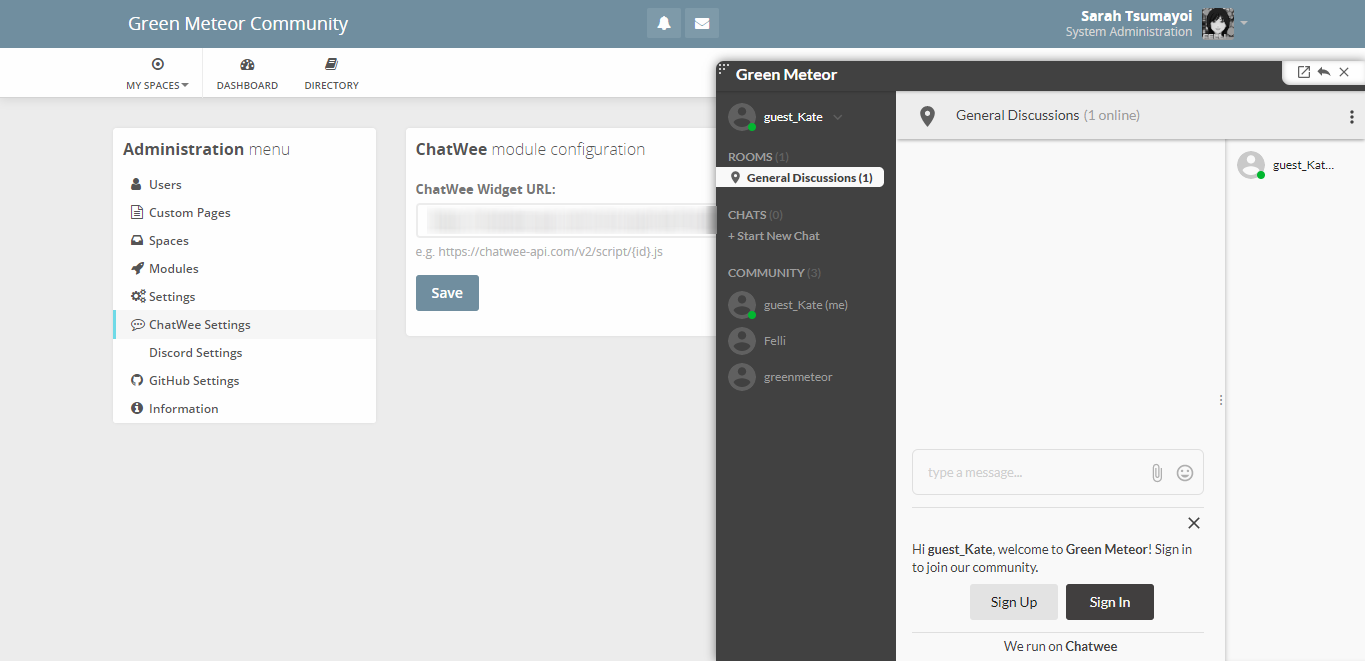Open the notifications bell icon
1365x661 pixels.
[663, 23]
